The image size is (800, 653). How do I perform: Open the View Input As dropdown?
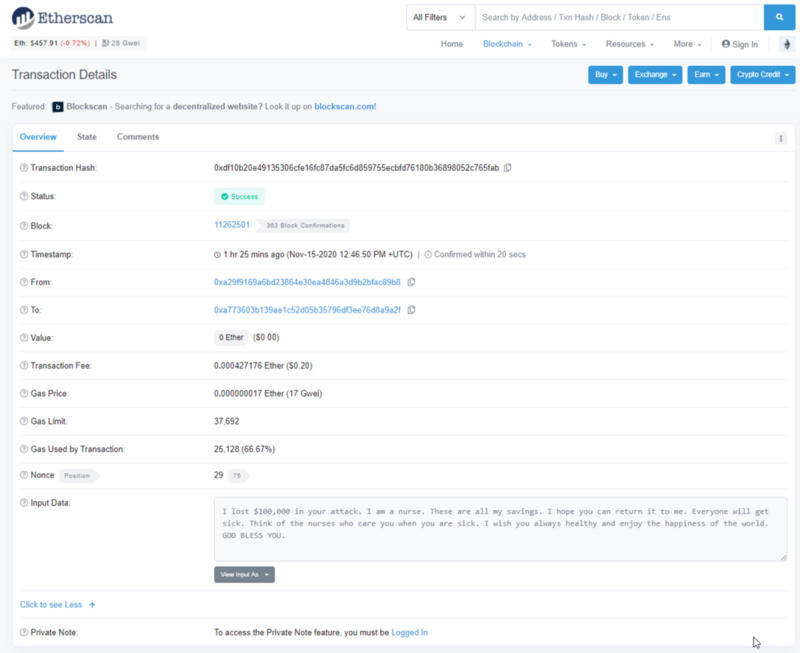[x=244, y=575]
